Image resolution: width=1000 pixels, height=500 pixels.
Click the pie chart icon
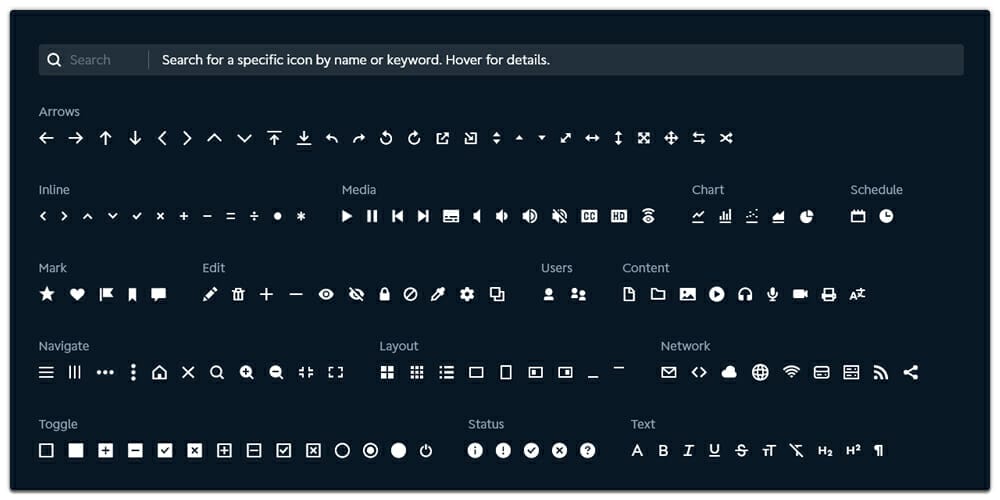tap(806, 216)
